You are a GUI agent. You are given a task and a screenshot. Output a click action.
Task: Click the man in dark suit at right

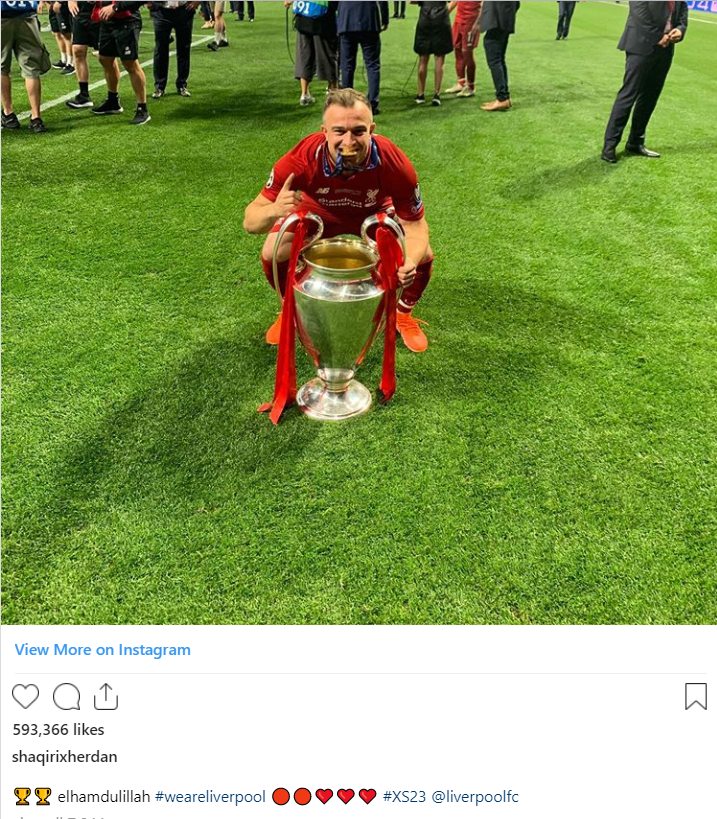coord(644,78)
